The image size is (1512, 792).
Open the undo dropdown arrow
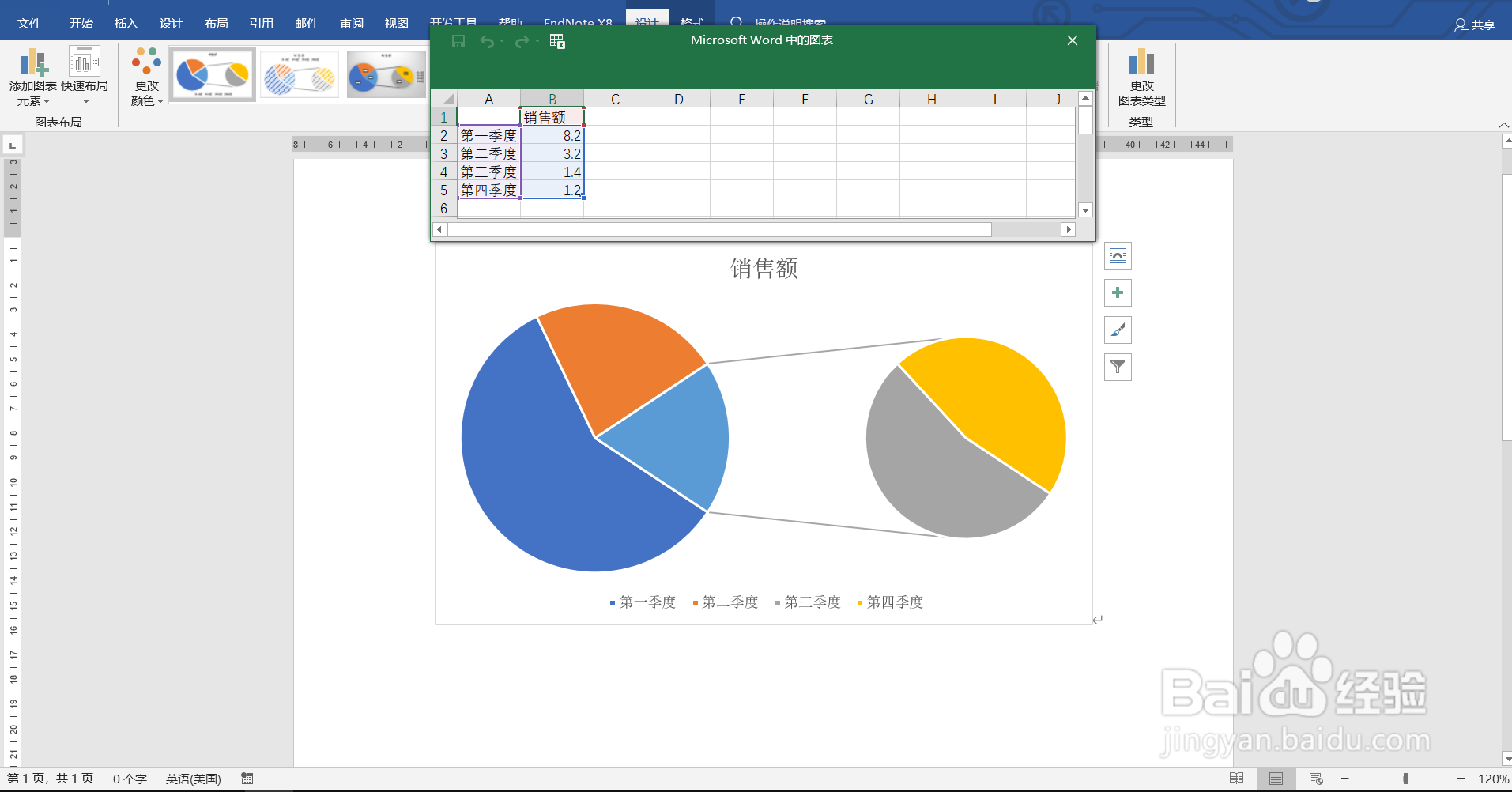(x=500, y=42)
